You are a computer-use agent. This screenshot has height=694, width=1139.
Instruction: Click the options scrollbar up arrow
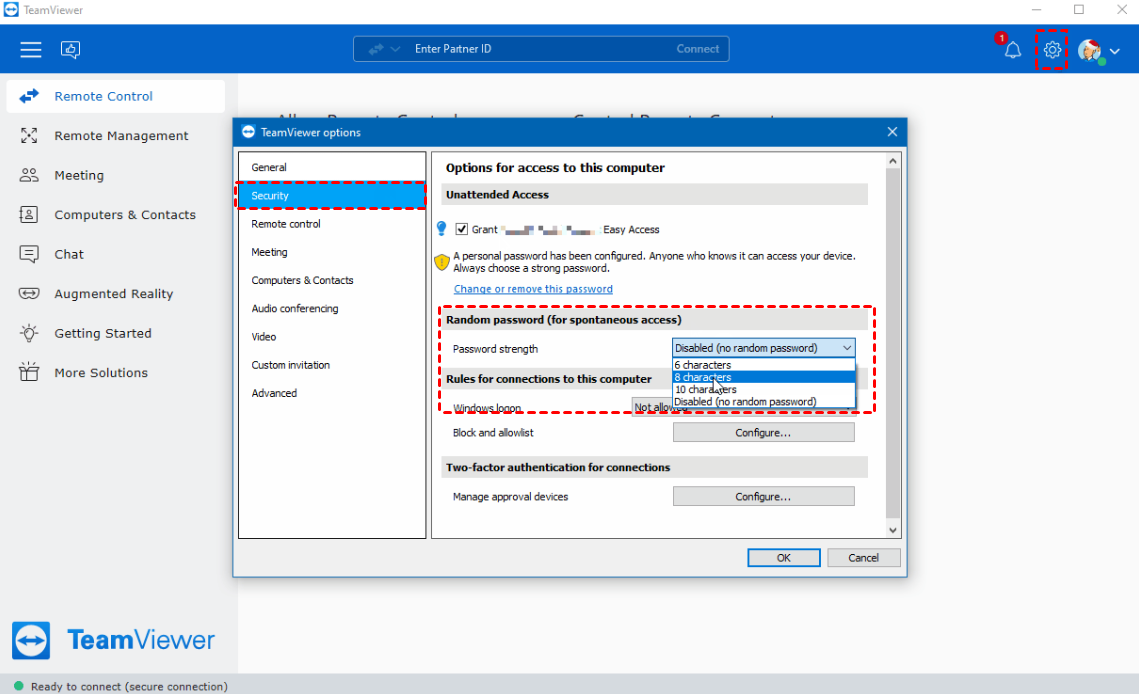(893, 161)
